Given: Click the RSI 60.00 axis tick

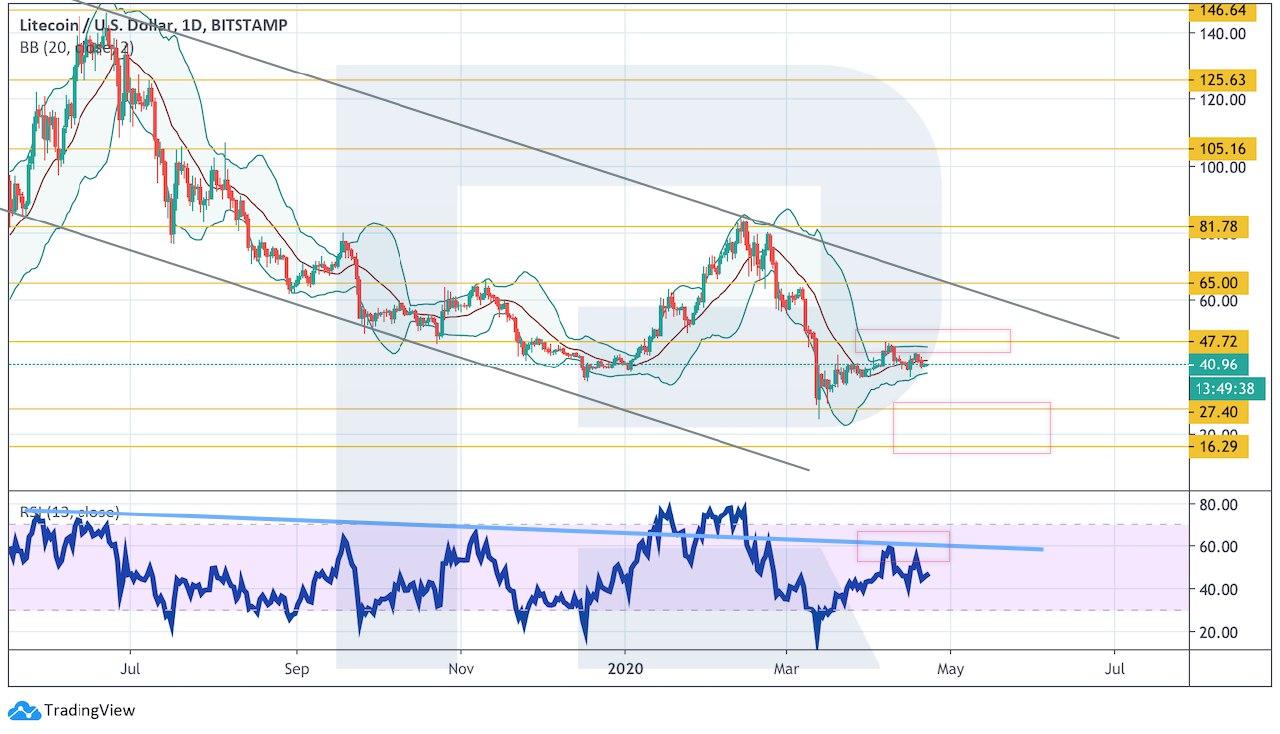Looking at the screenshot, I should (x=1220, y=547).
